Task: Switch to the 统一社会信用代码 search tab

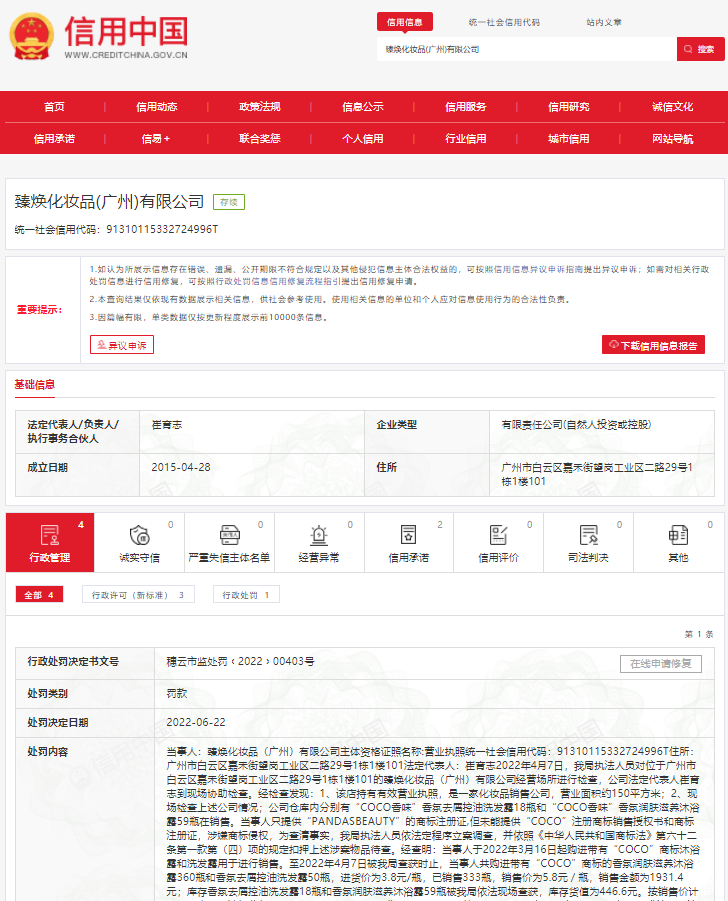Action: (x=504, y=22)
